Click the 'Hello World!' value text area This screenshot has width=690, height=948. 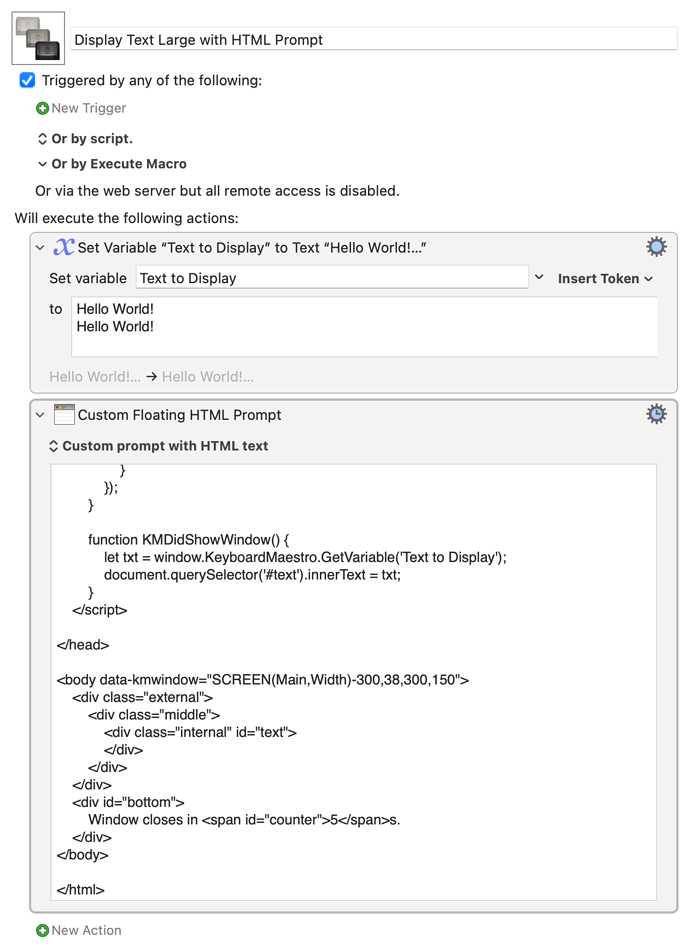point(364,326)
